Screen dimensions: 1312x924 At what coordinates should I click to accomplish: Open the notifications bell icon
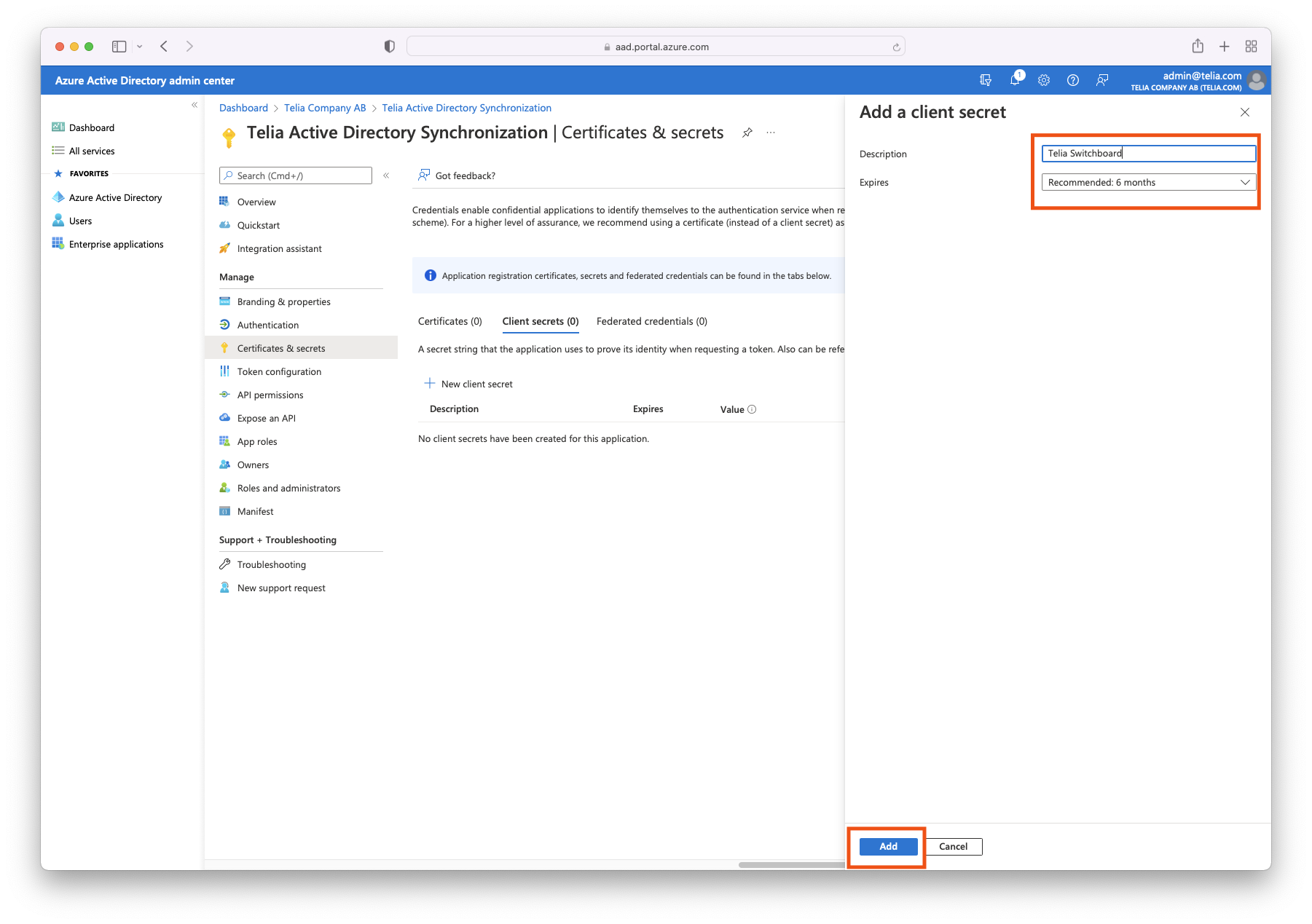[x=1015, y=80]
